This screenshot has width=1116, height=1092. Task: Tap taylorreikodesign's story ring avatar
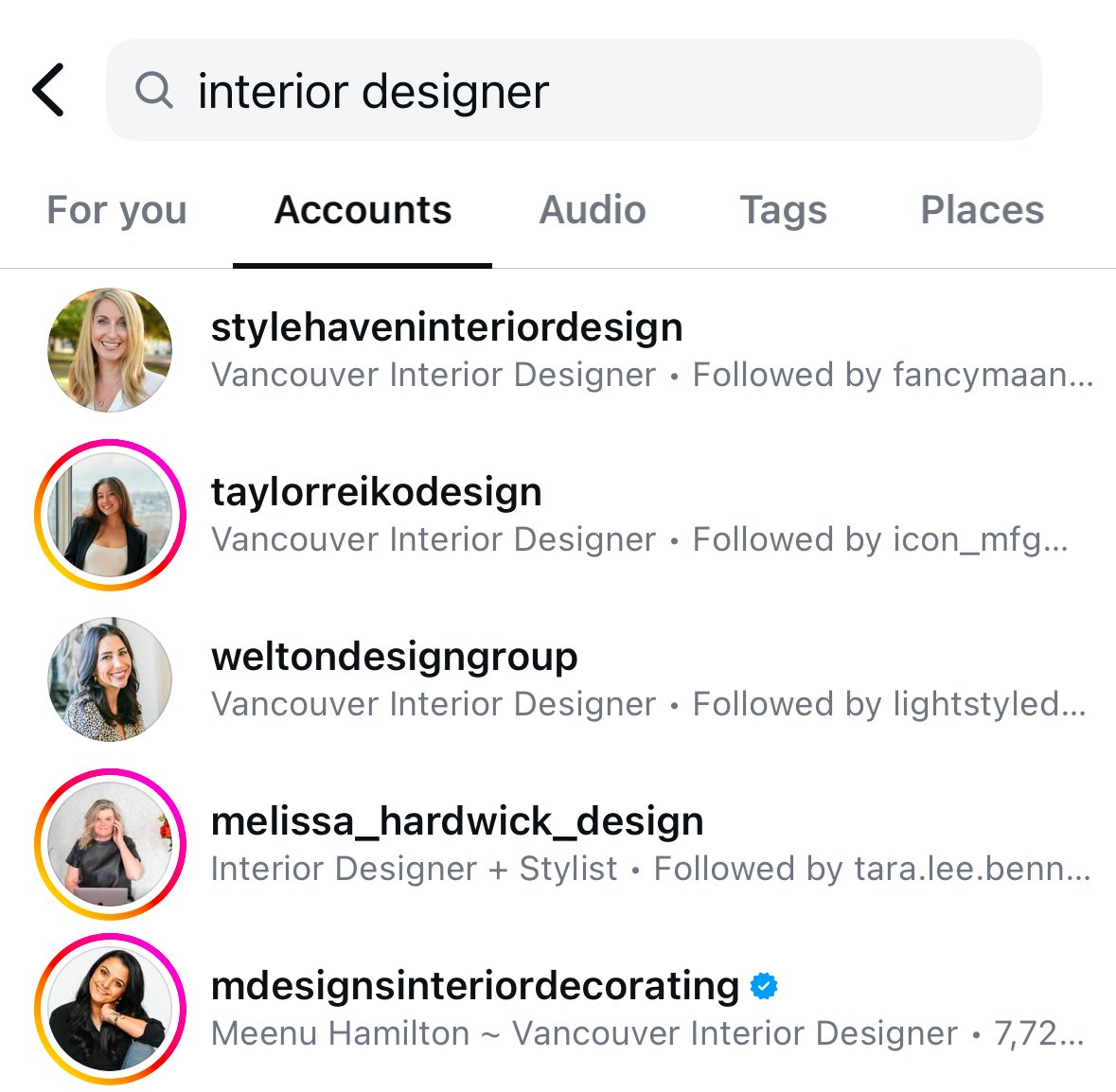[109, 514]
